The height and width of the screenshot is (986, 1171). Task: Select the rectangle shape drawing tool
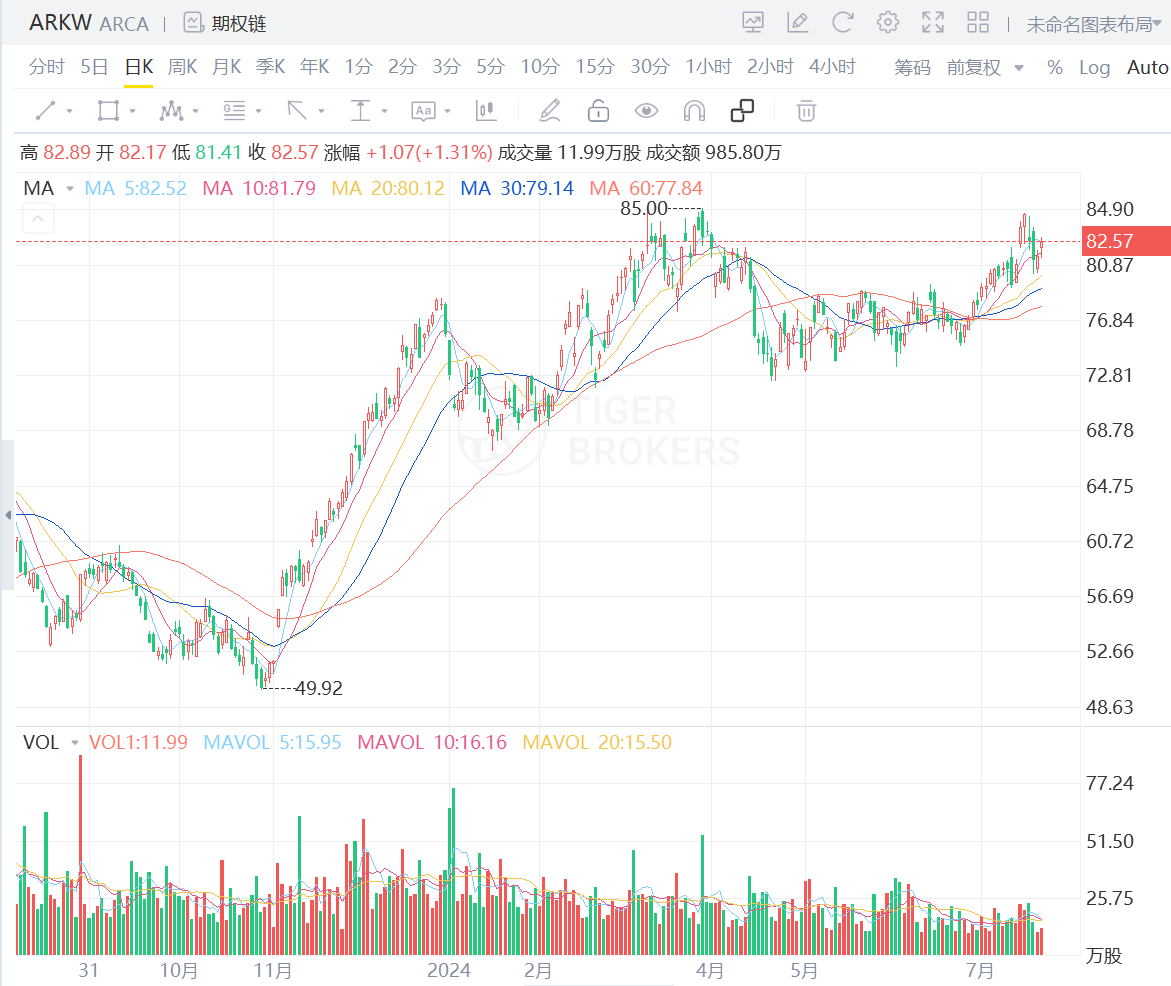(108, 111)
